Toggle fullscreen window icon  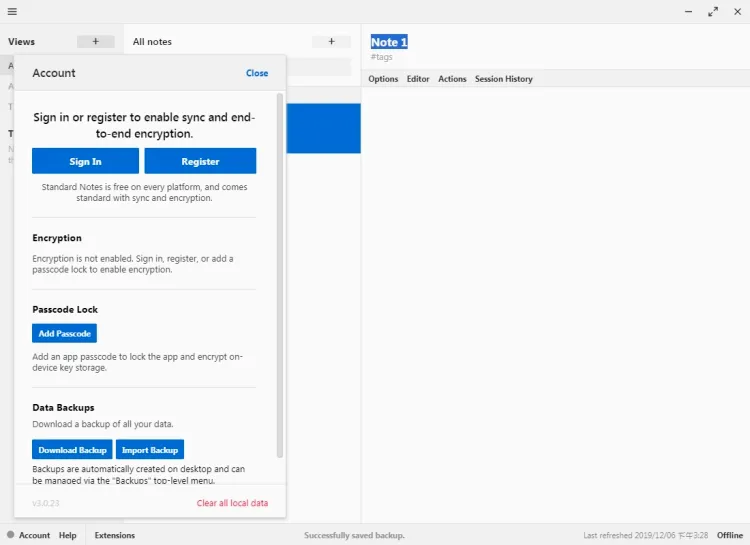coord(713,11)
